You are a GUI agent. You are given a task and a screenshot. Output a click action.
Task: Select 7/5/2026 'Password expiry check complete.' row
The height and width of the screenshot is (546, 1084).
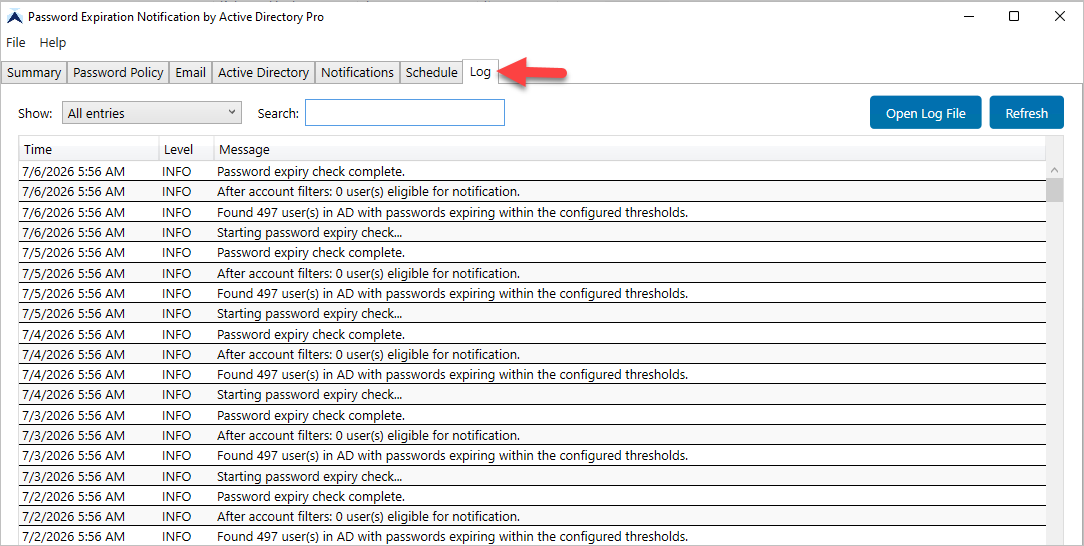[532, 253]
